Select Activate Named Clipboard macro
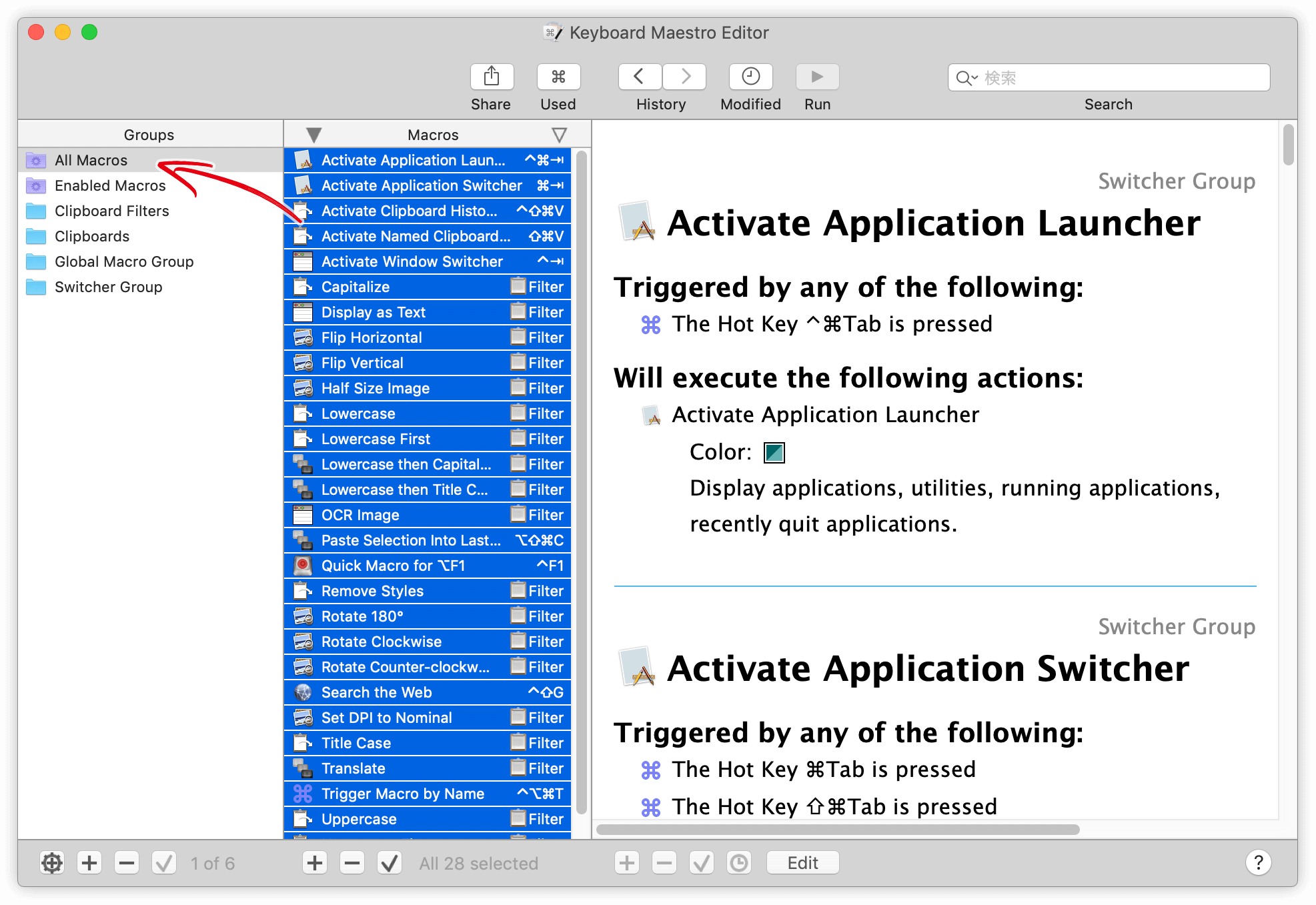Image resolution: width=1316 pixels, height=905 pixels. (x=428, y=236)
